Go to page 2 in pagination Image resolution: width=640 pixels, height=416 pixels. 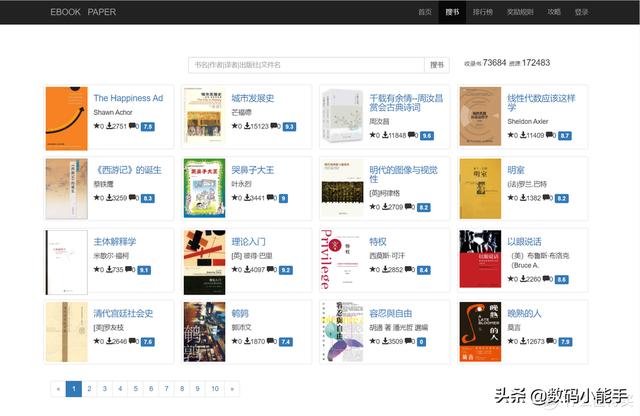[x=89, y=388]
